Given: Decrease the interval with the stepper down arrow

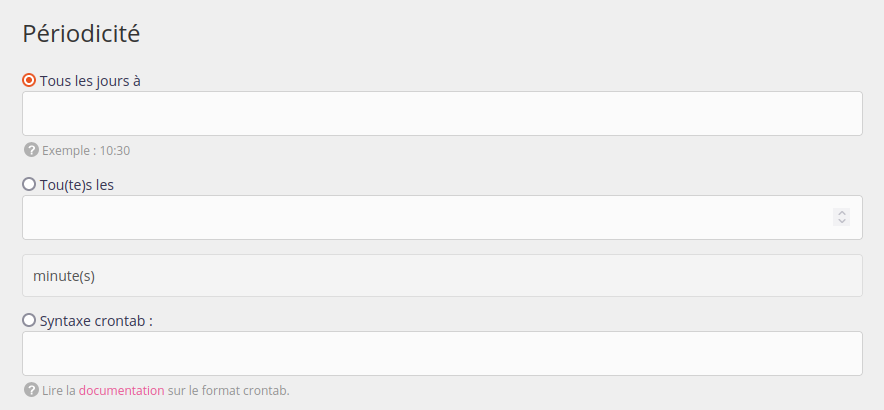Looking at the screenshot, I should pyautogui.click(x=842, y=222).
